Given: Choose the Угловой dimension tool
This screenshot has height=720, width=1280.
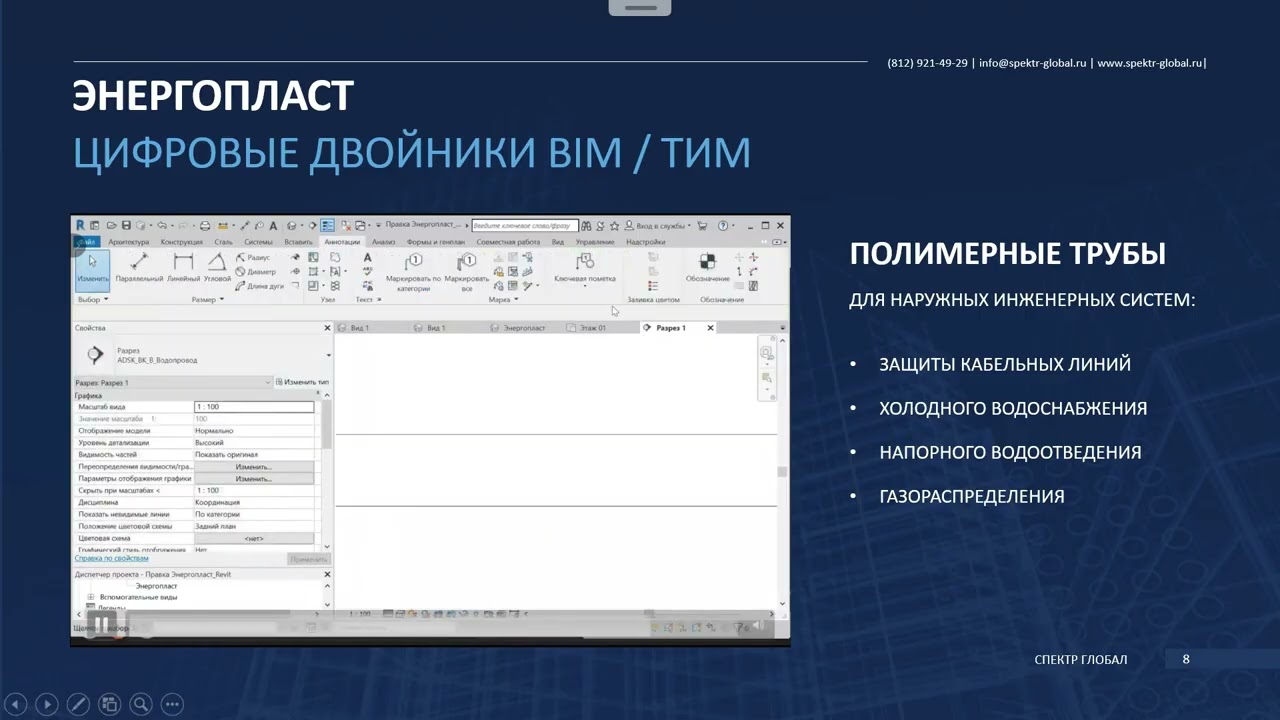Looking at the screenshot, I should click(x=217, y=268).
